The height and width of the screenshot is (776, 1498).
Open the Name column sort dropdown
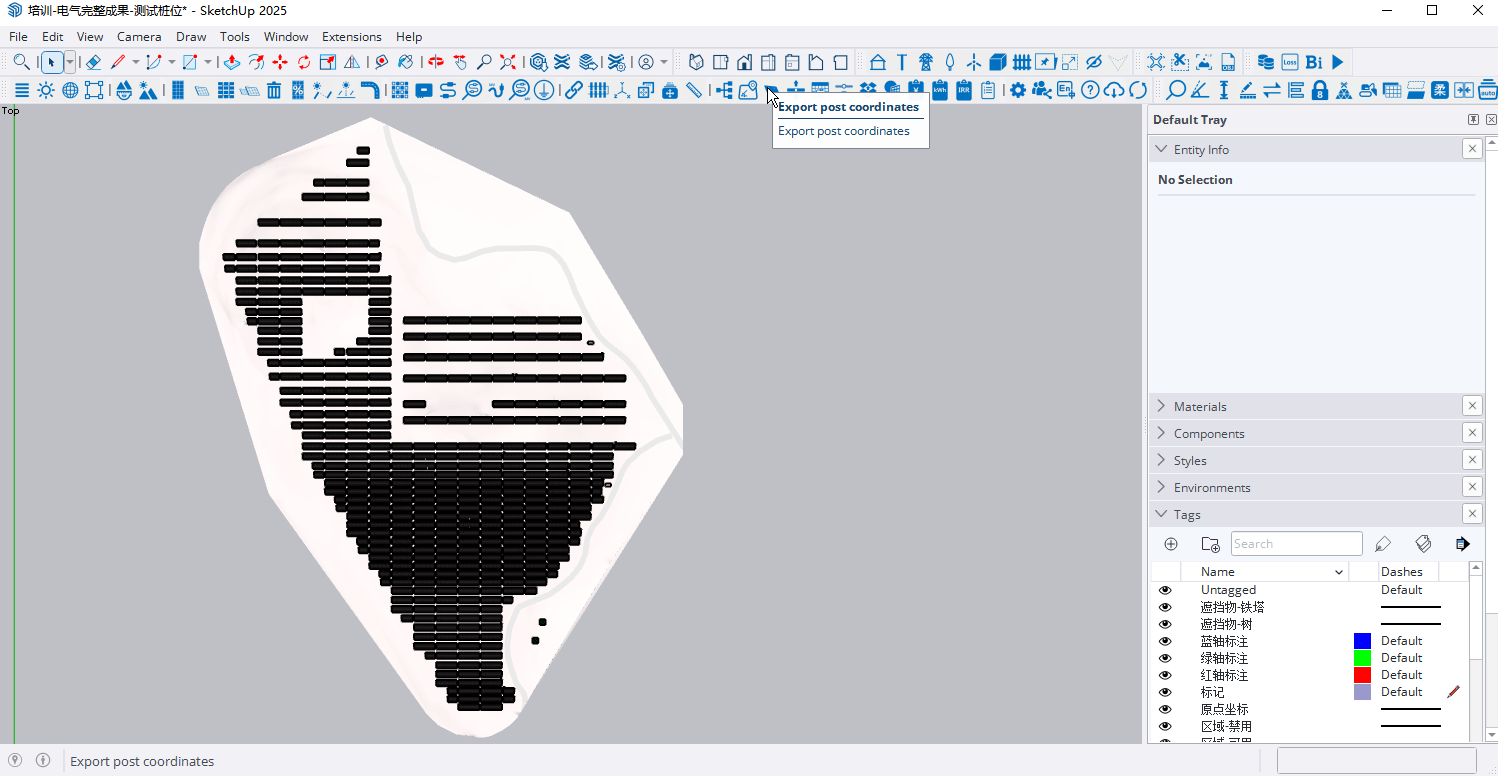(x=1339, y=572)
